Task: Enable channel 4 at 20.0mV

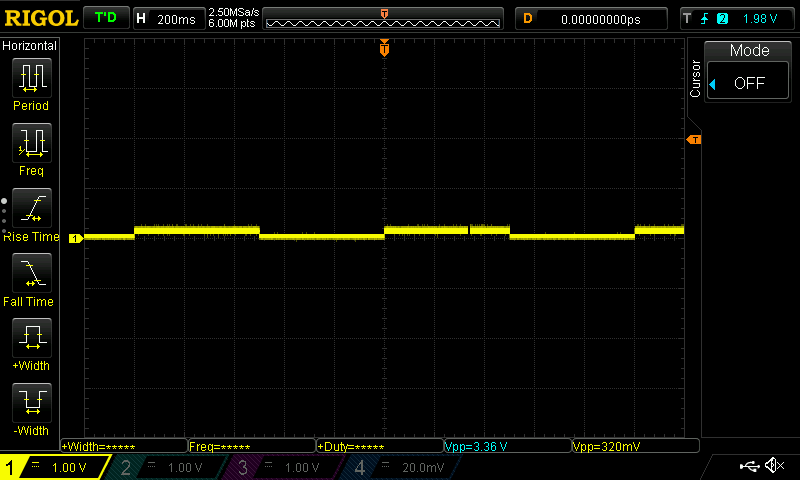Action: point(403,467)
